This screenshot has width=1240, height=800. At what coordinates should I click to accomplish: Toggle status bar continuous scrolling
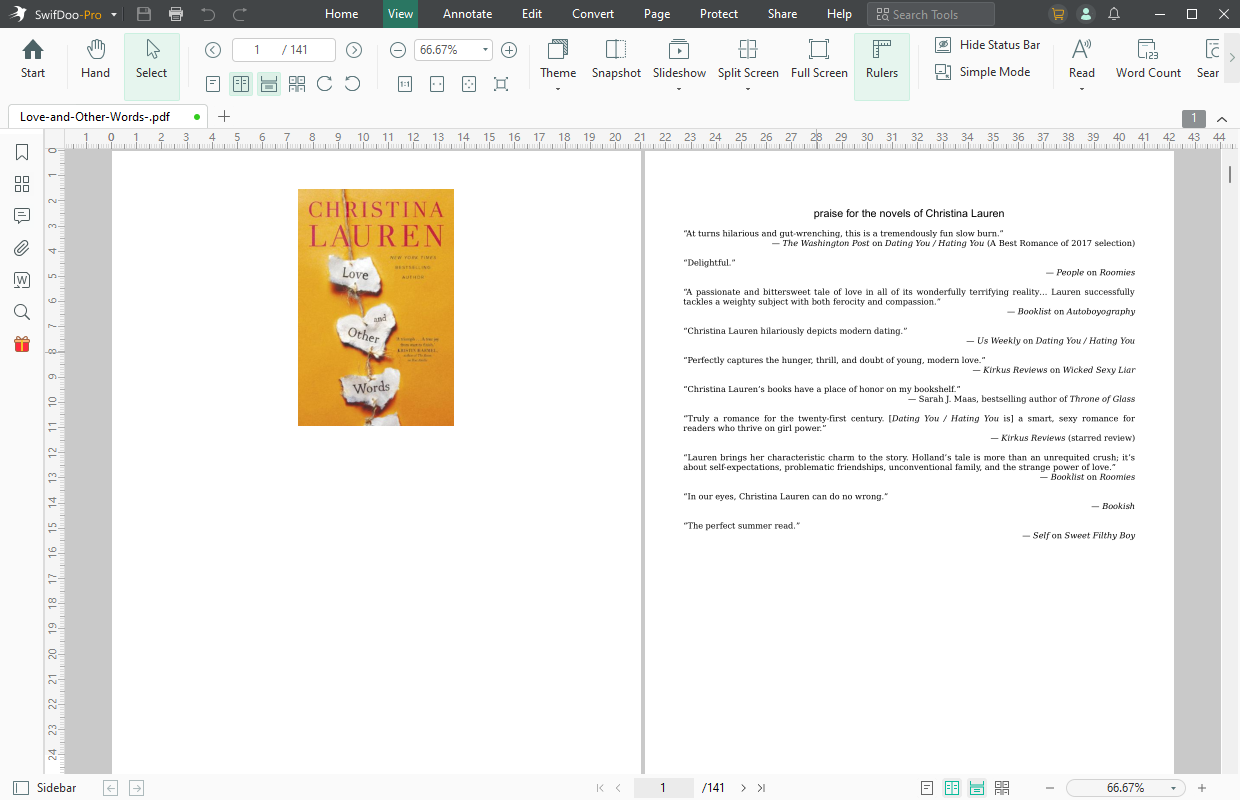977,788
